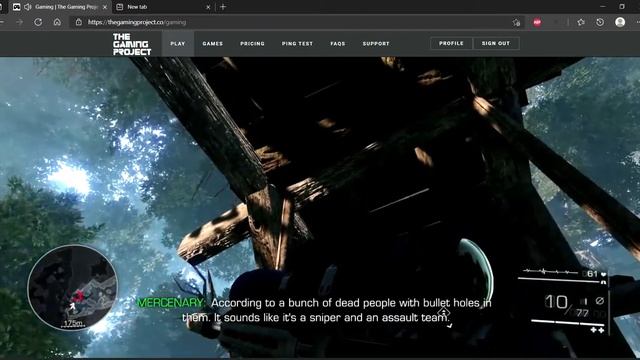Open FAQS in the navigation bar
Image resolution: width=640 pixels, height=360 pixels.
(338, 43)
